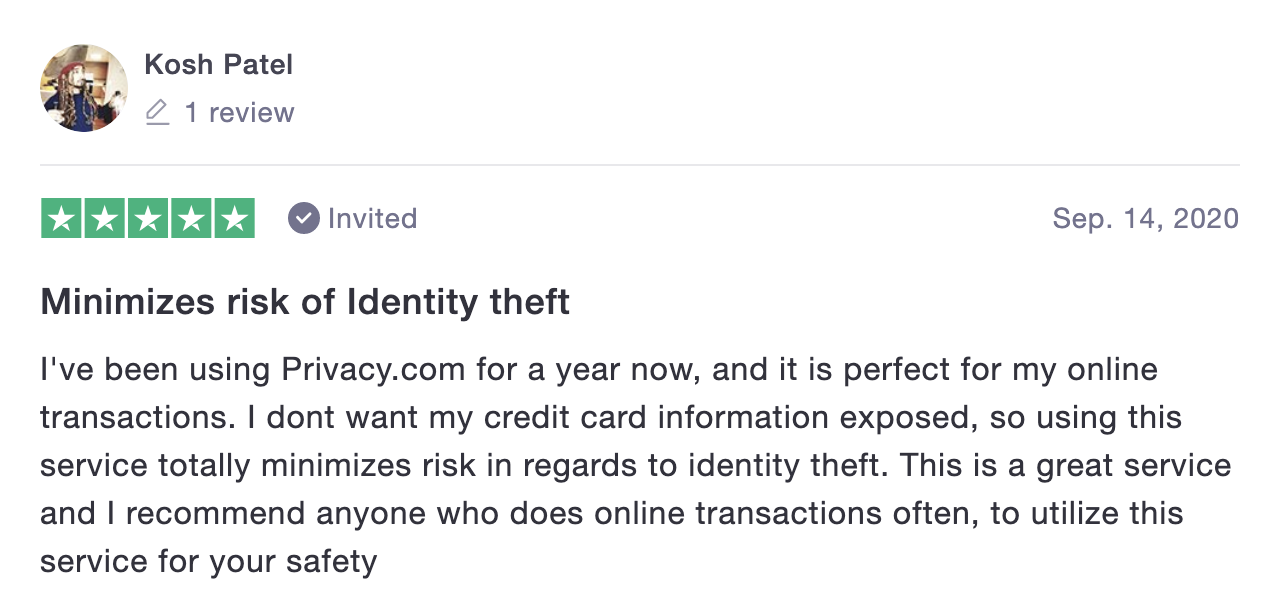Click the fifth green rating star
Image resolution: width=1282 pixels, height=611 pixels.
click(234, 218)
